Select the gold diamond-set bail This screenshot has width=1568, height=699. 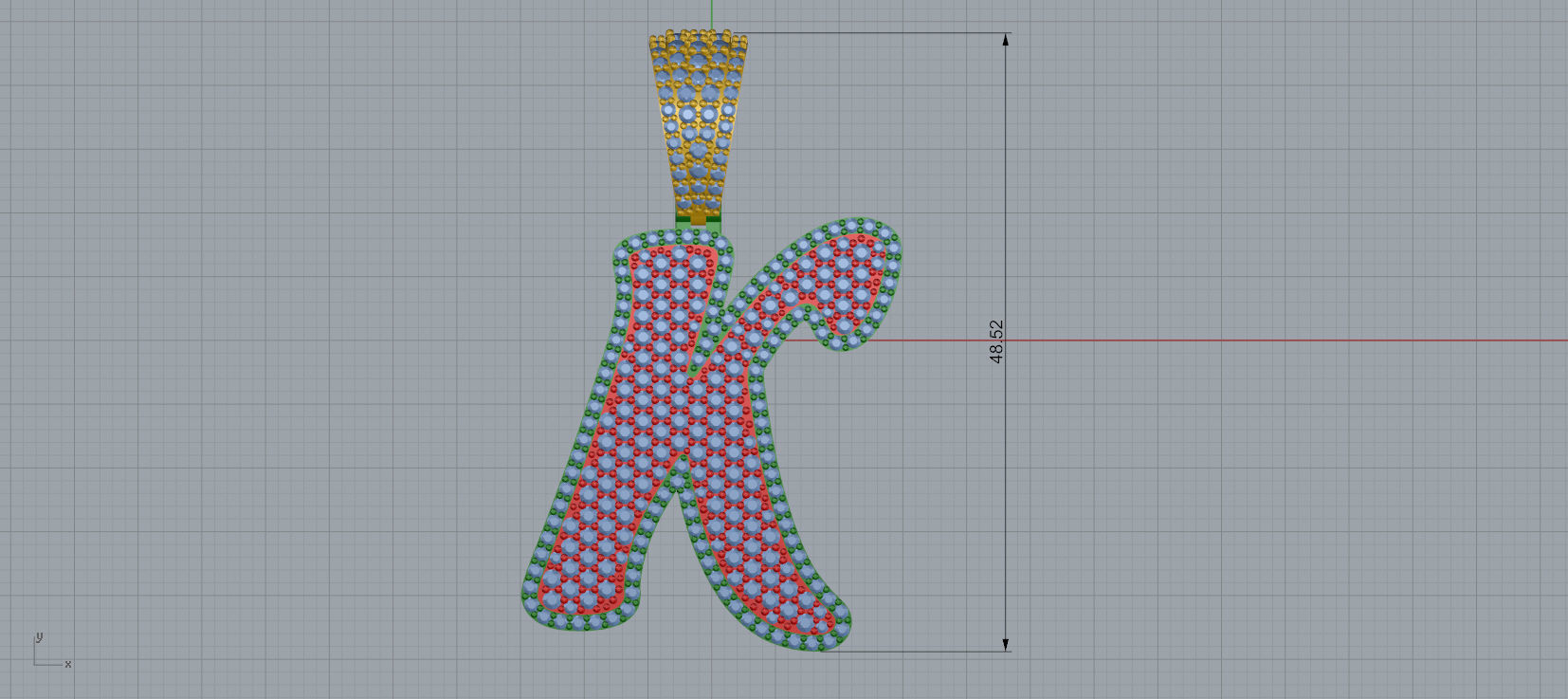click(x=699, y=126)
